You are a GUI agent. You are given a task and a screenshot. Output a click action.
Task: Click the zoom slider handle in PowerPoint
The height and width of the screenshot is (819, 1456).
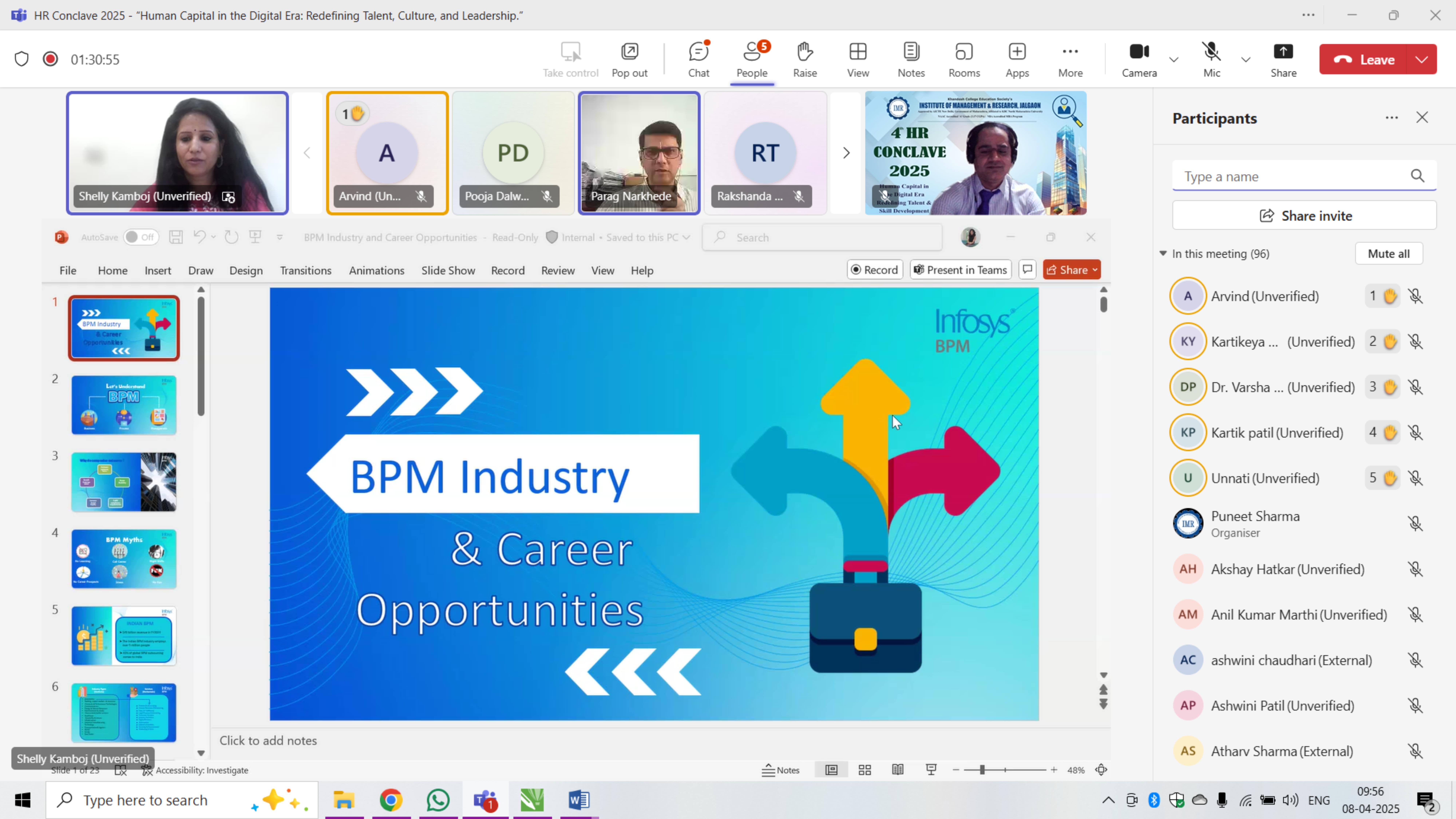[x=982, y=770]
